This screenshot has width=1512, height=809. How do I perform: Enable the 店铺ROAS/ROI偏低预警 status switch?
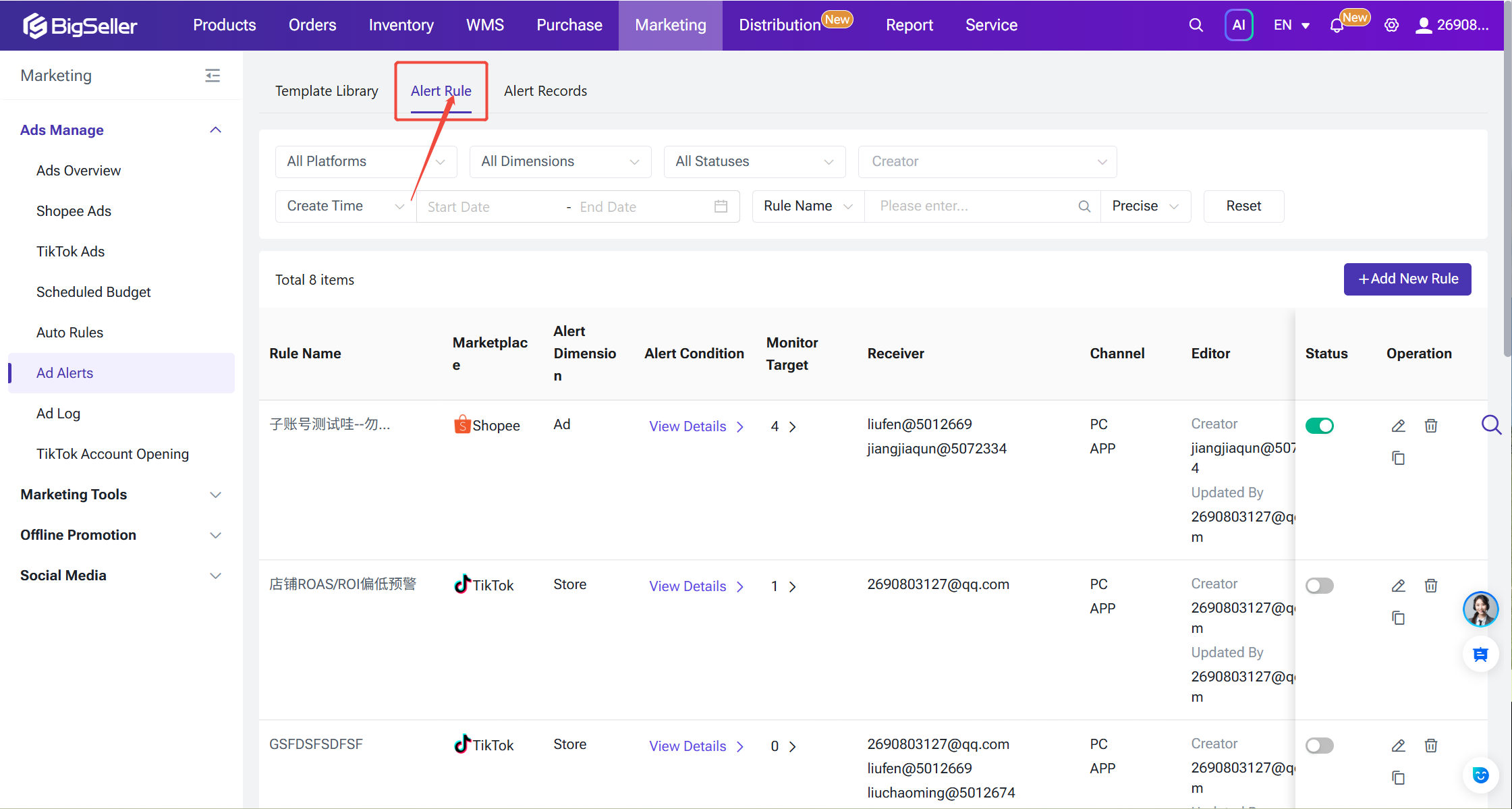click(x=1320, y=586)
